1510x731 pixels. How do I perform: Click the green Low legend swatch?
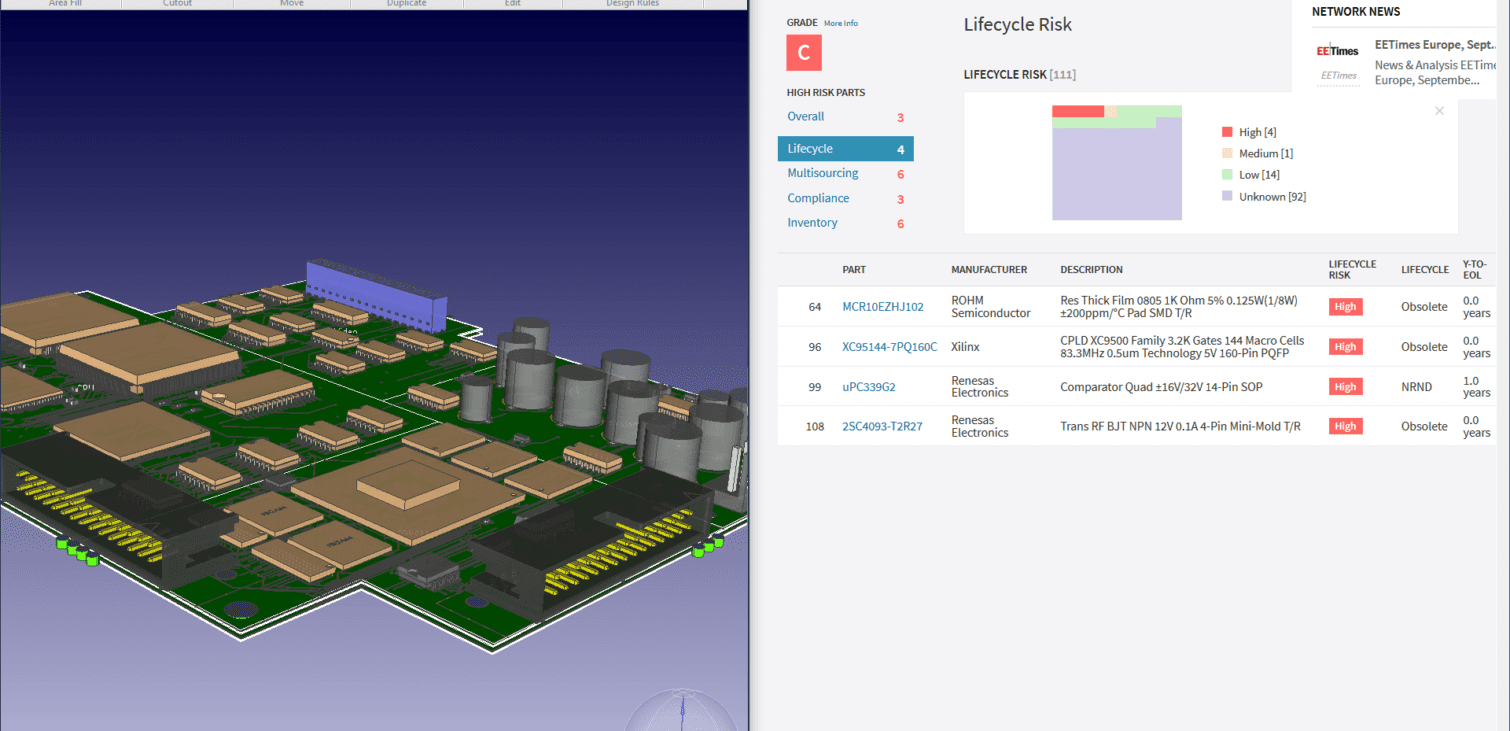1227,175
